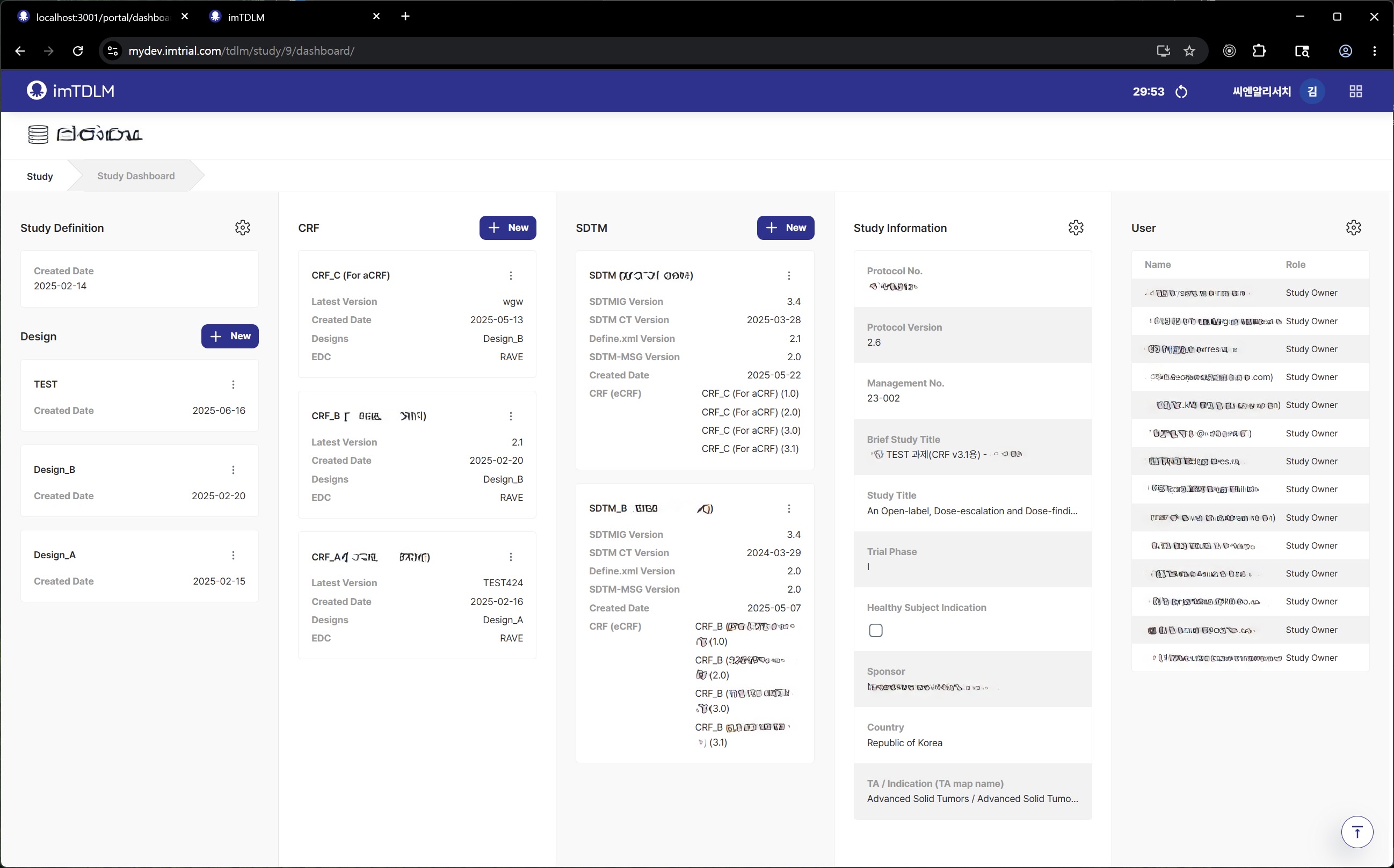1394x868 pixels.
Task: Open the app grid icon in header
Action: point(1355,91)
